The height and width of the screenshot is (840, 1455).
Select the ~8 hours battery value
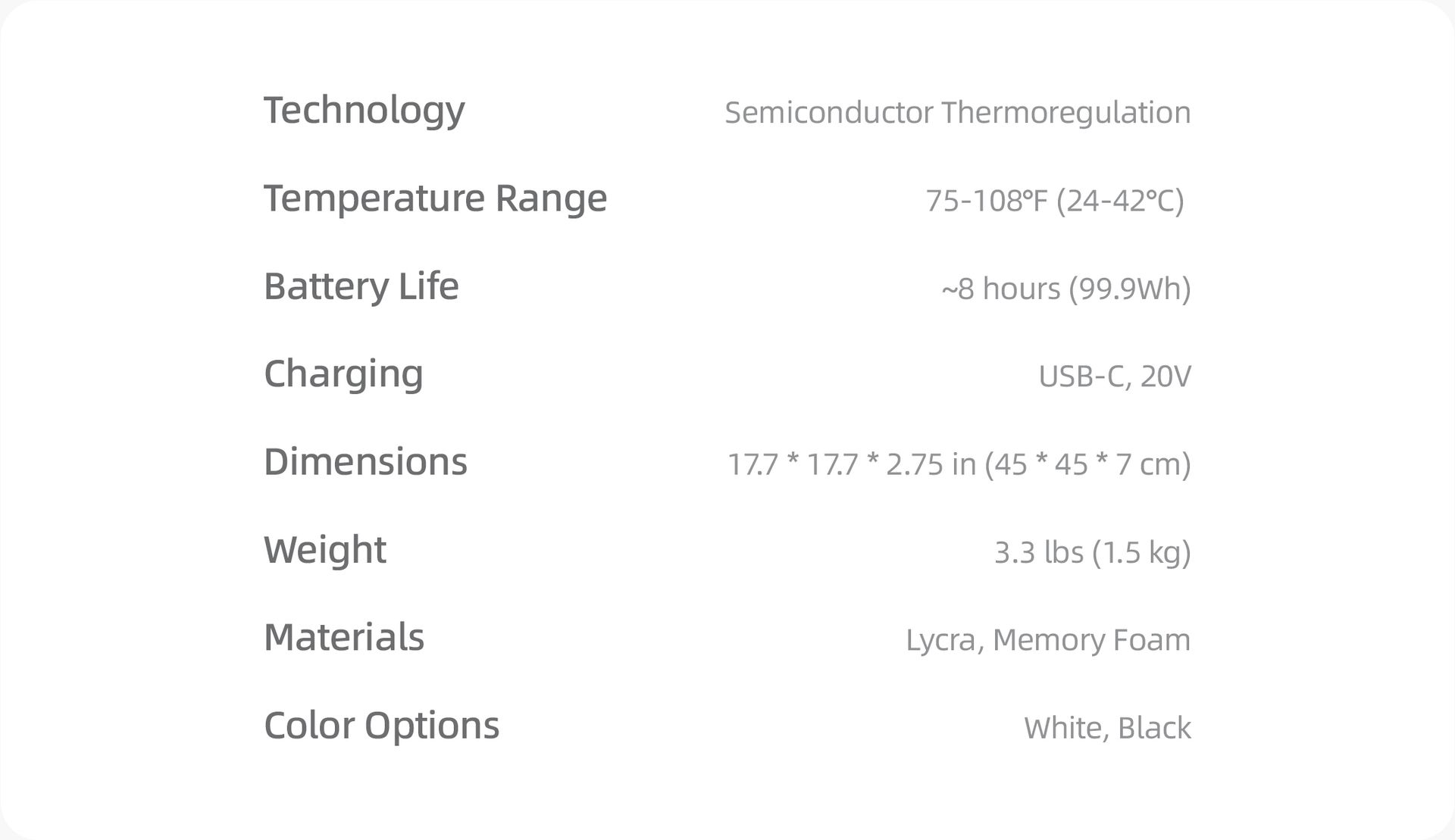coord(1000,289)
